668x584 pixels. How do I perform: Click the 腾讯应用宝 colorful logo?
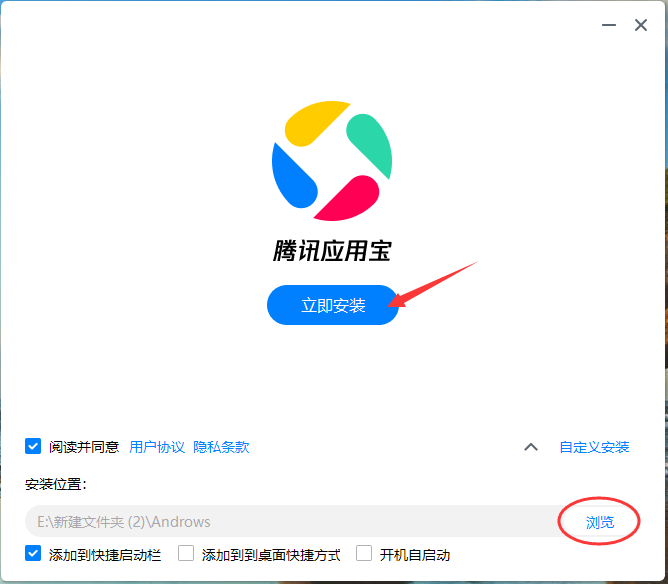click(x=332, y=161)
